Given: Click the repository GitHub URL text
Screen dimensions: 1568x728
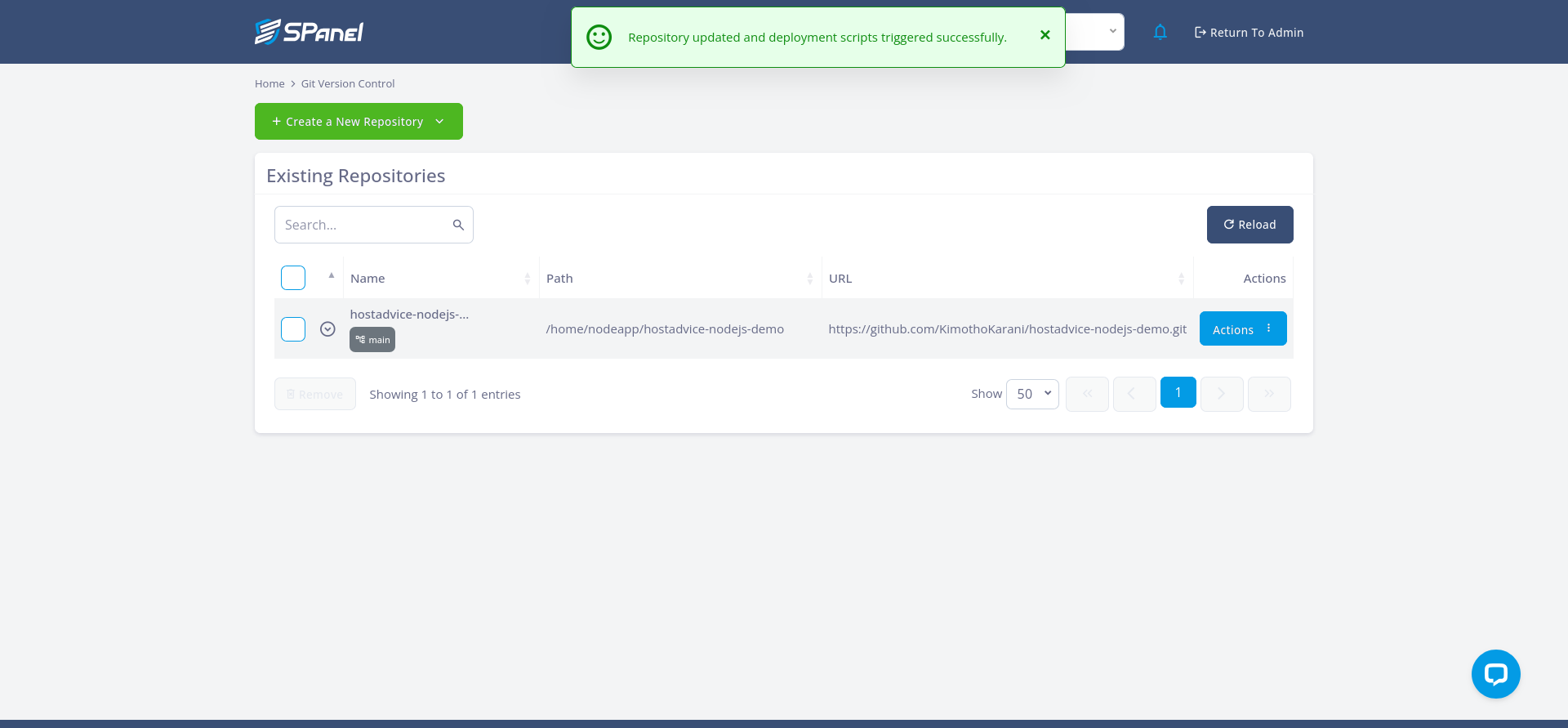Looking at the screenshot, I should coord(1007,328).
